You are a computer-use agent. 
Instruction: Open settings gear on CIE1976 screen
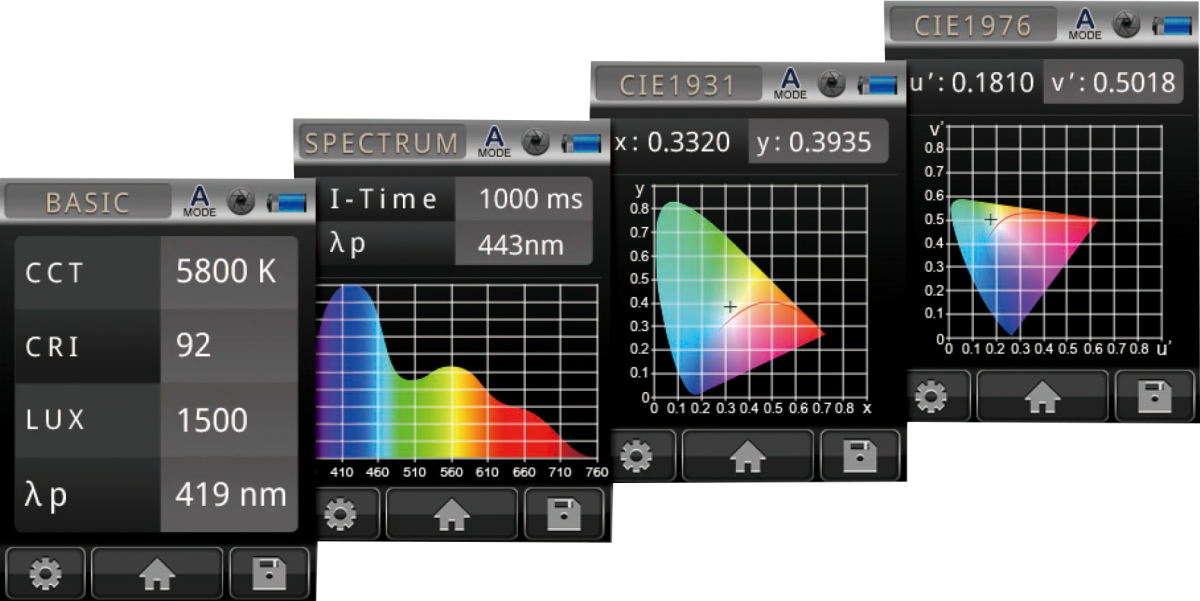click(x=931, y=397)
